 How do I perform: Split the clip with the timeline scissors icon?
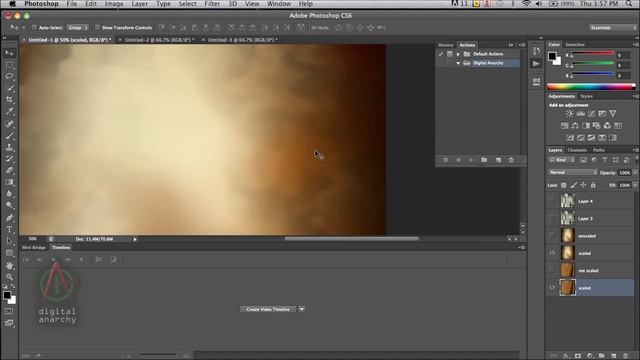99,260
